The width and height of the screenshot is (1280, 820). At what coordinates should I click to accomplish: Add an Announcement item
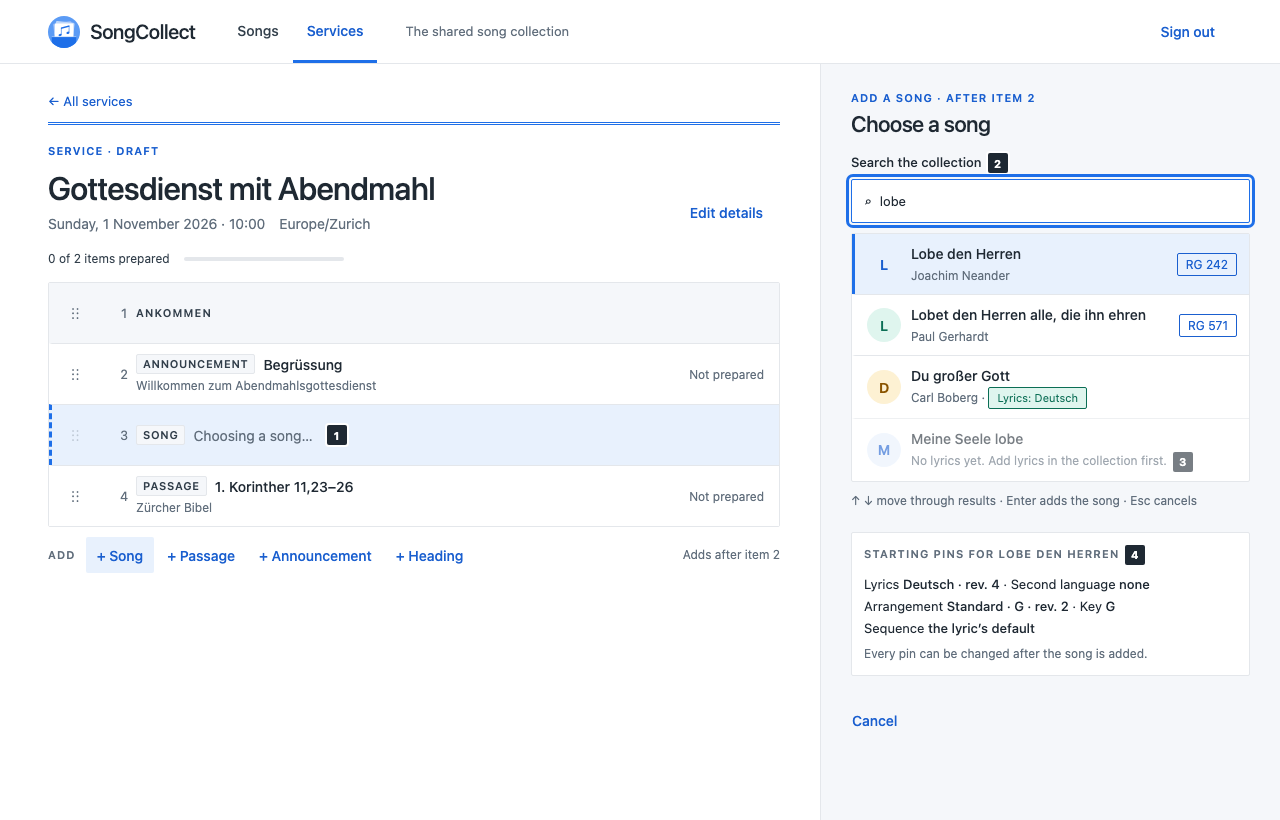click(x=315, y=556)
